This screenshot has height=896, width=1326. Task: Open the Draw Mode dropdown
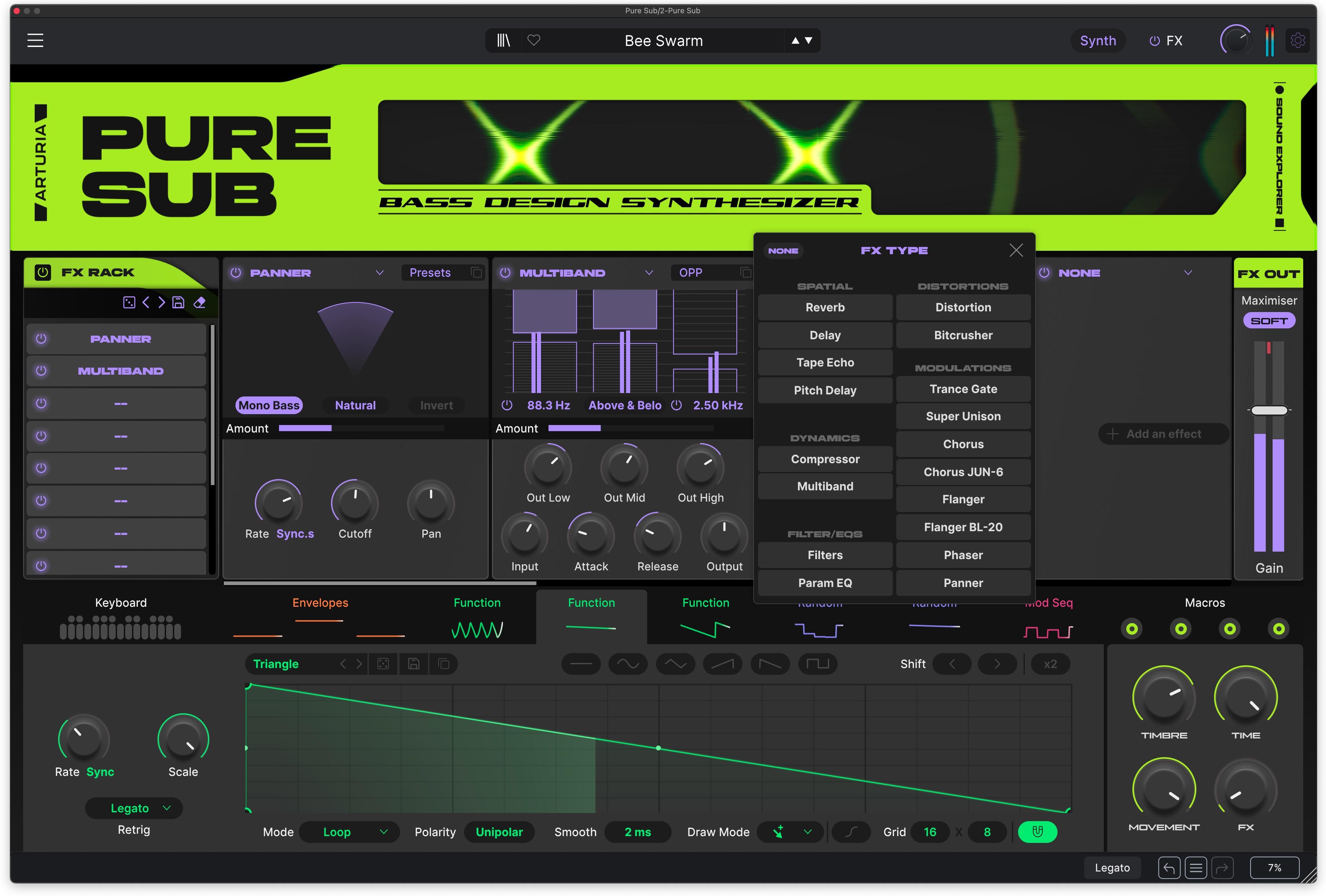790,831
